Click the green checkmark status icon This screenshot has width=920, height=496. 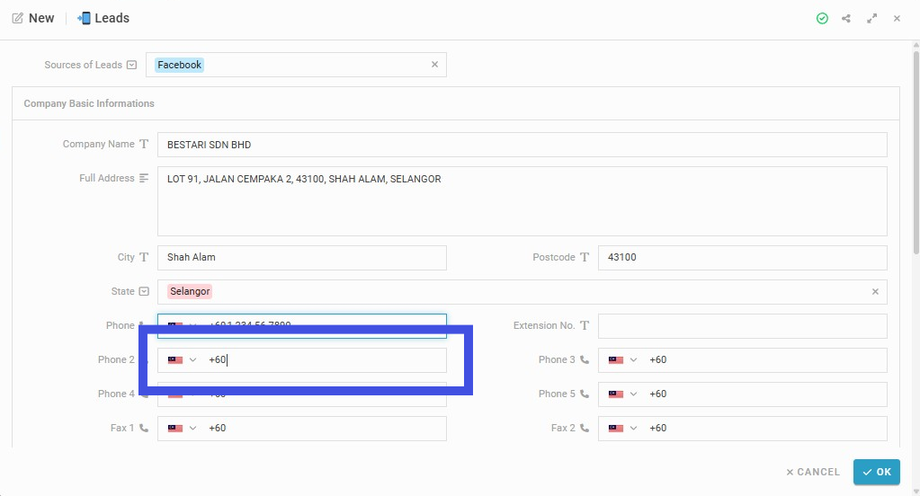[x=822, y=18]
